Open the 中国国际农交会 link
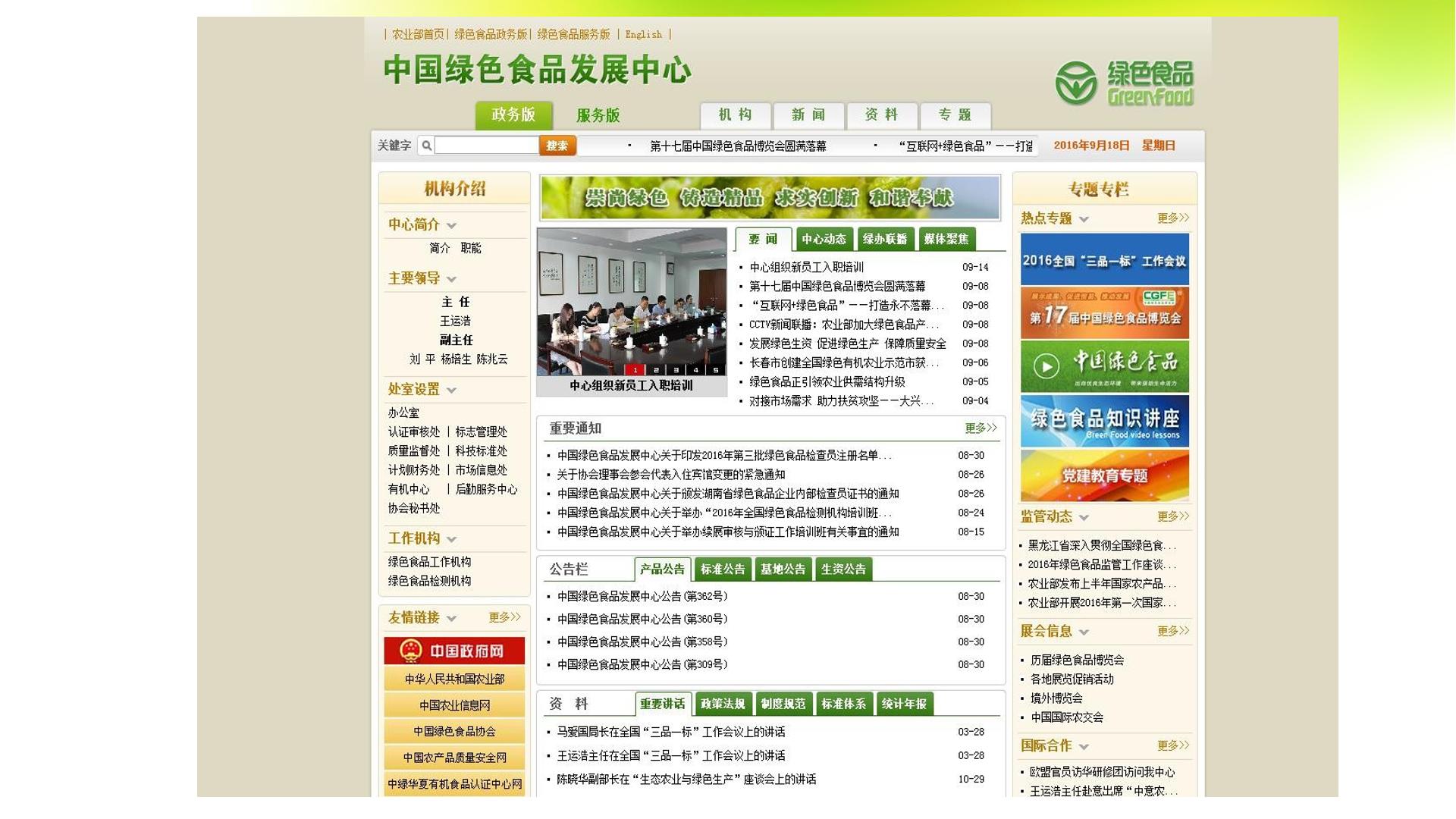The height and width of the screenshot is (819, 1456). pos(1066,717)
